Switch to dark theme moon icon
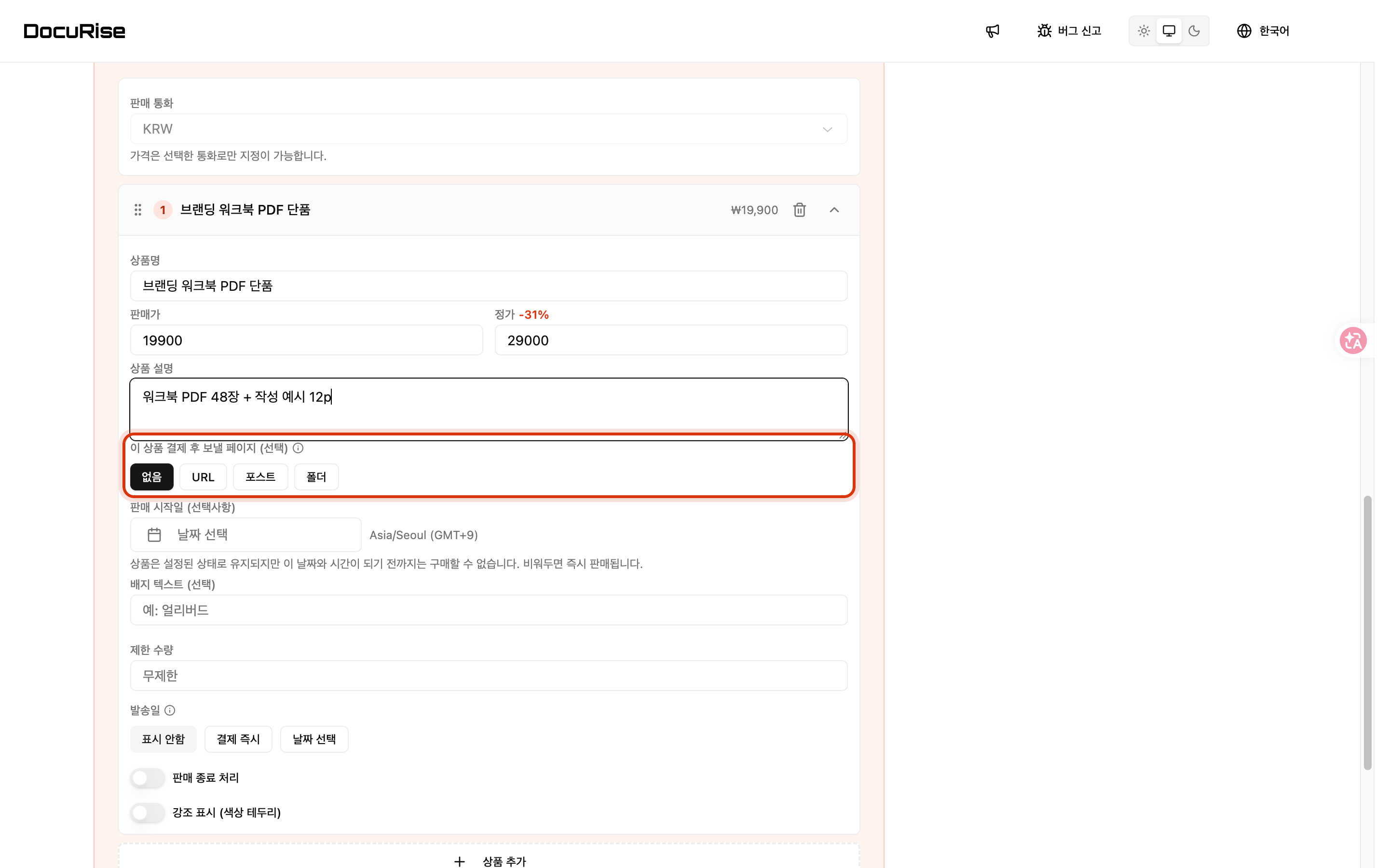The width and height of the screenshot is (1389, 868). 1194,31
